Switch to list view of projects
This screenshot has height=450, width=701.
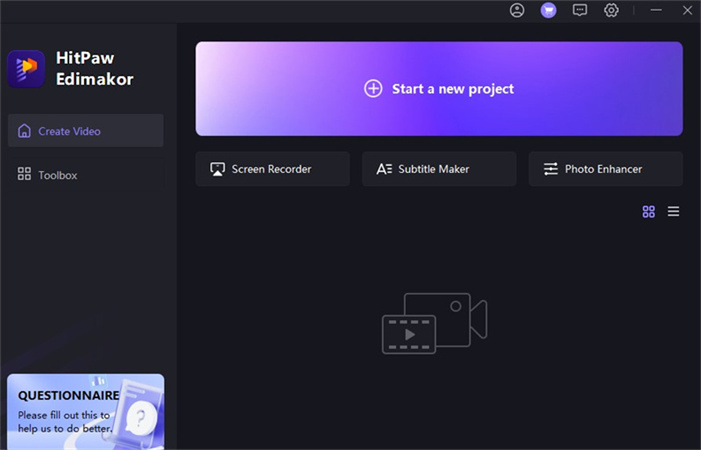(x=673, y=211)
